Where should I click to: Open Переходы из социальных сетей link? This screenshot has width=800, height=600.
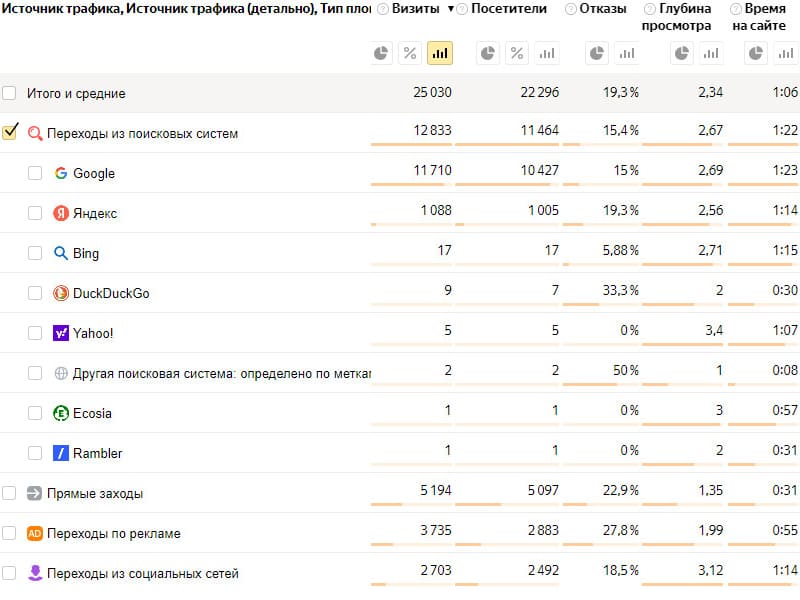143,573
